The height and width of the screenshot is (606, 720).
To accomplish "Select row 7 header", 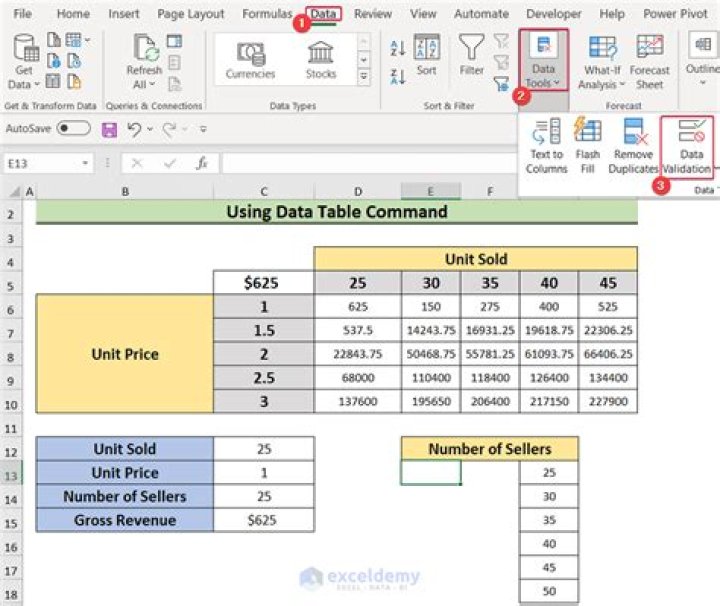I will click(11, 332).
